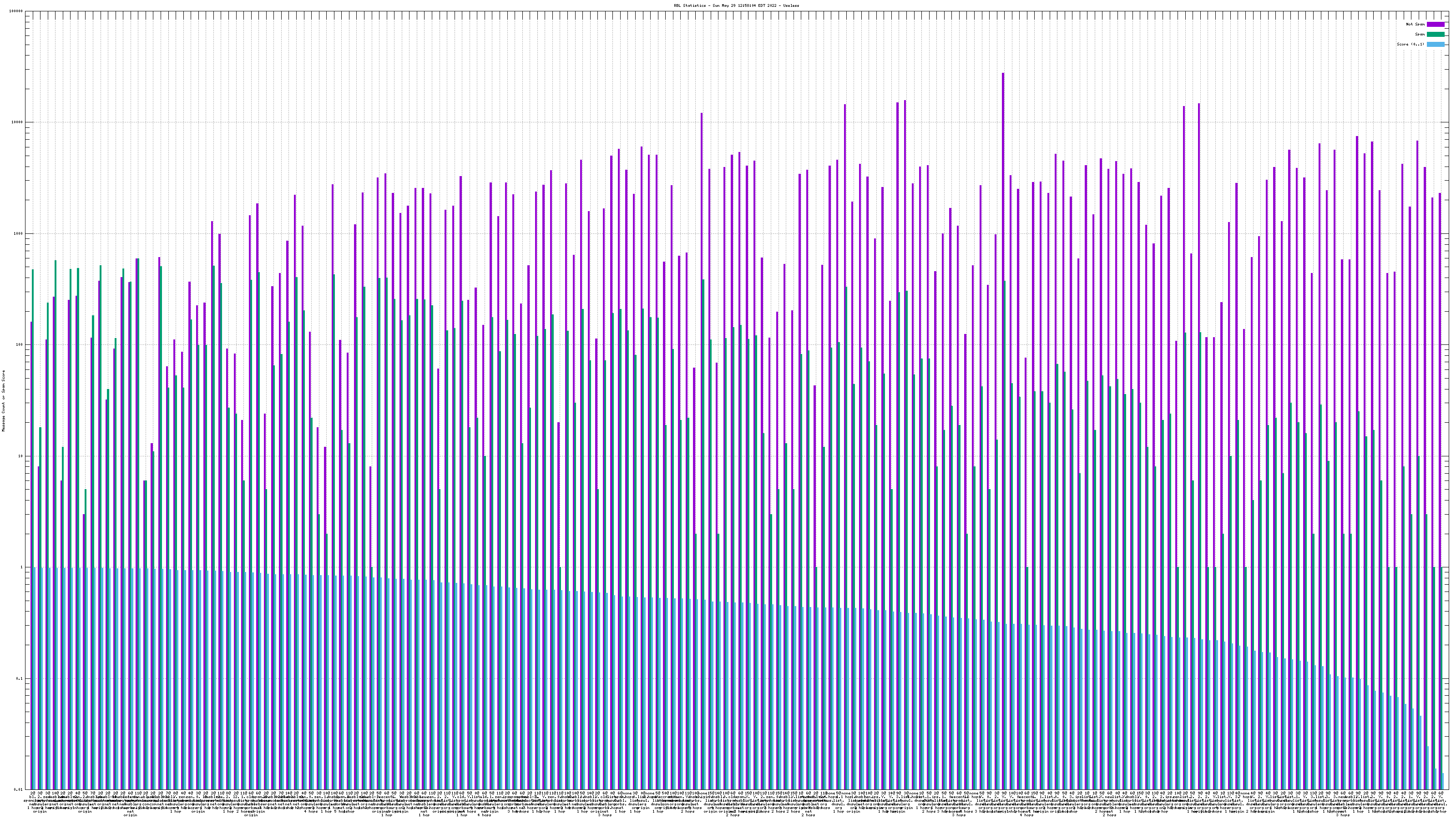Image resolution: width=1456 pixels, height=819 pixels.
Task: Click the 1000 y-axis tick label
Action: pos(19,234)
